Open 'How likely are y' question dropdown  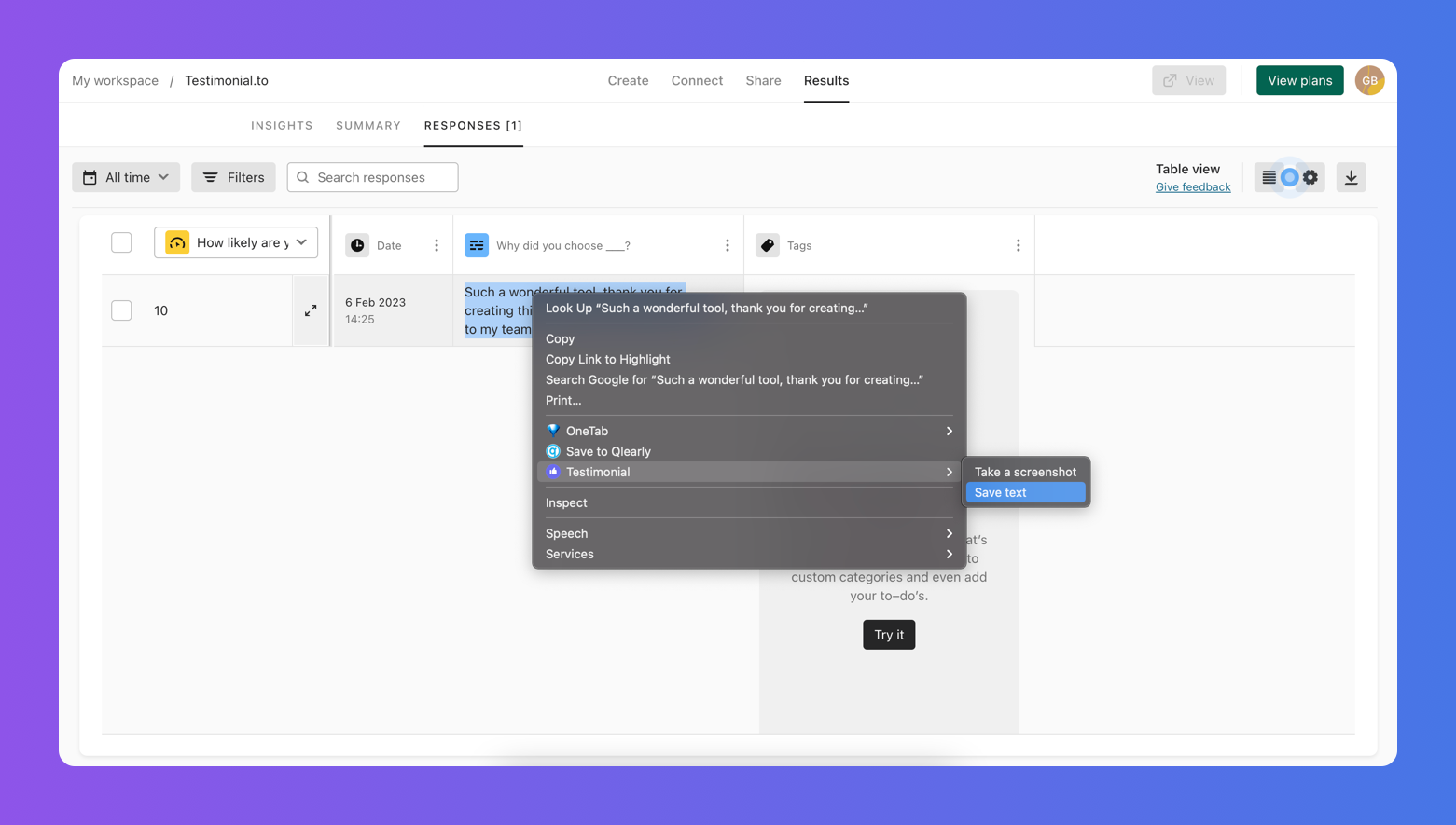[x=236, y=242]
